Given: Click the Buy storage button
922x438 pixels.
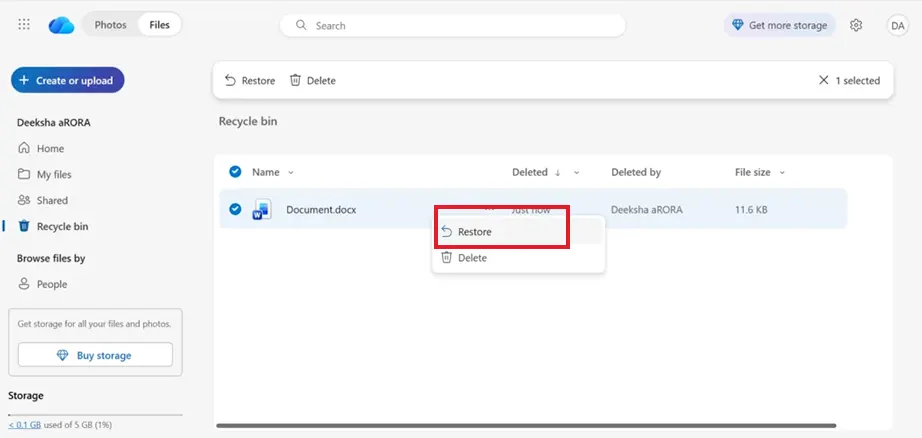Looking at the screenshot, I should tap(95, 355).
